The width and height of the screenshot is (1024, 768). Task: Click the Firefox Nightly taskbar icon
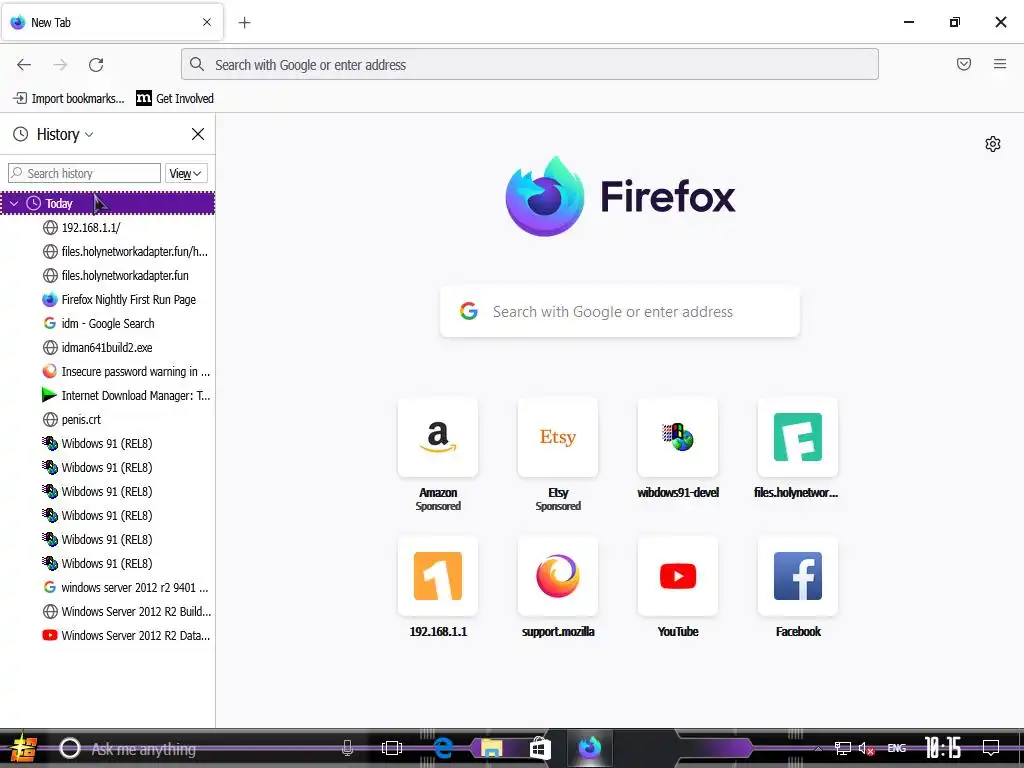[x=589, y=748]
